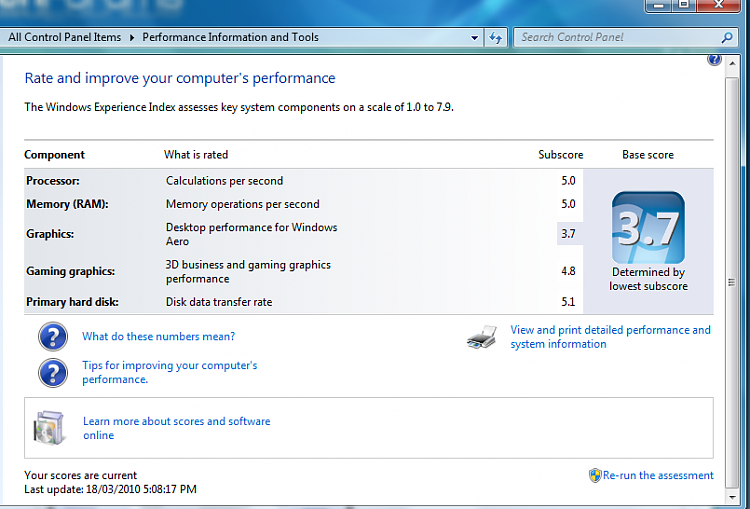The height and width of the screenshot is (509, 750).
Task: Click the Gaming graphics subscore 4.8
Action: tap(568, 271)
